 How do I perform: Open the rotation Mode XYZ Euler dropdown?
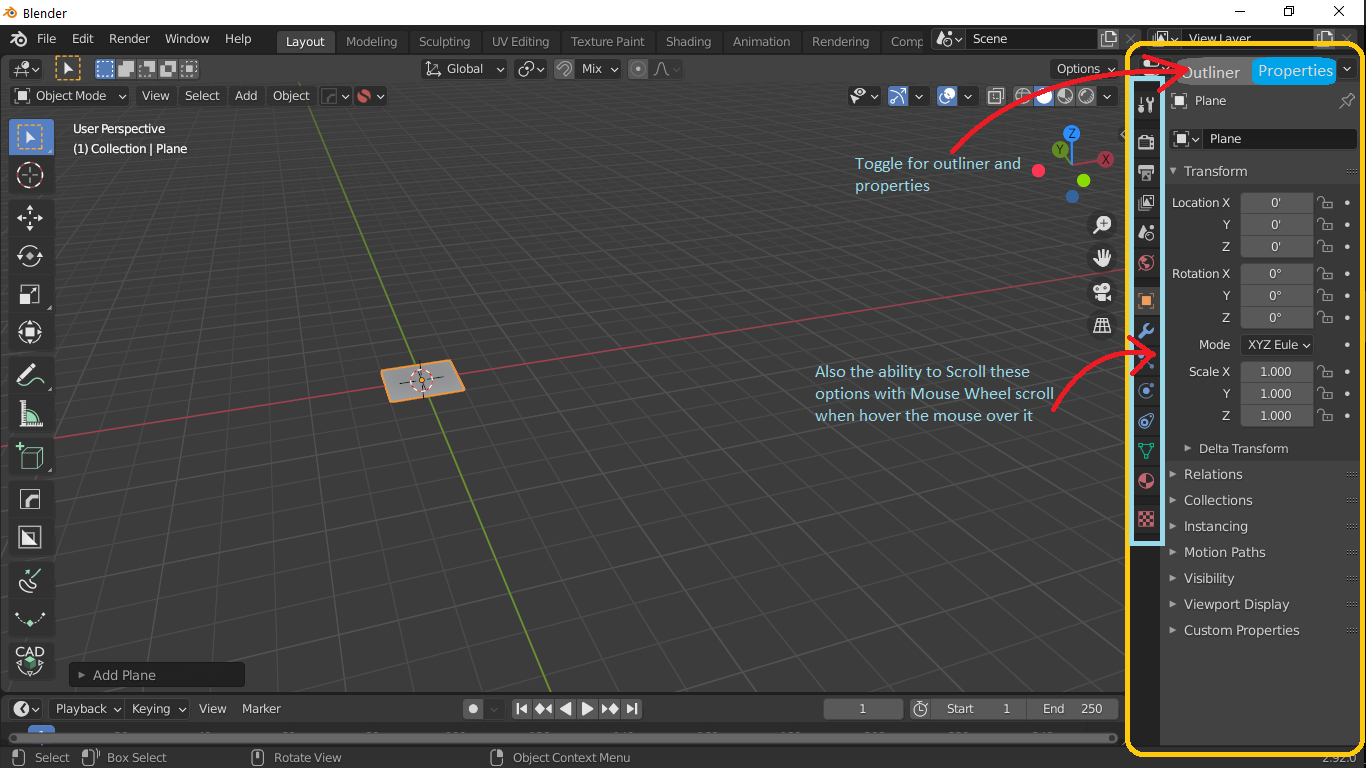pos(1277,344)
